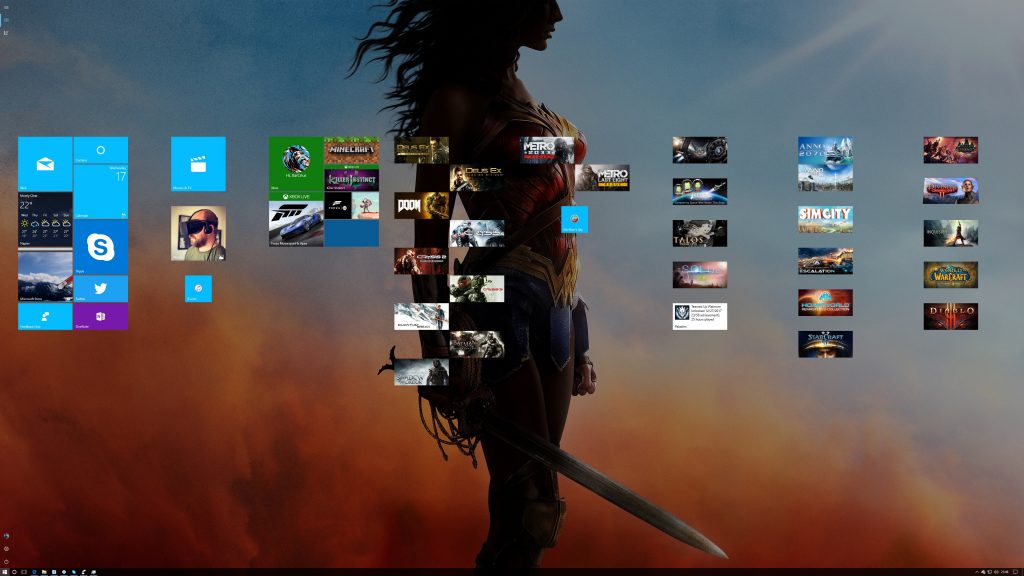The width and height of the screenshot is (1024, 576).
Task: Open the purple OneNote tile
Action: tap(101, 317)
